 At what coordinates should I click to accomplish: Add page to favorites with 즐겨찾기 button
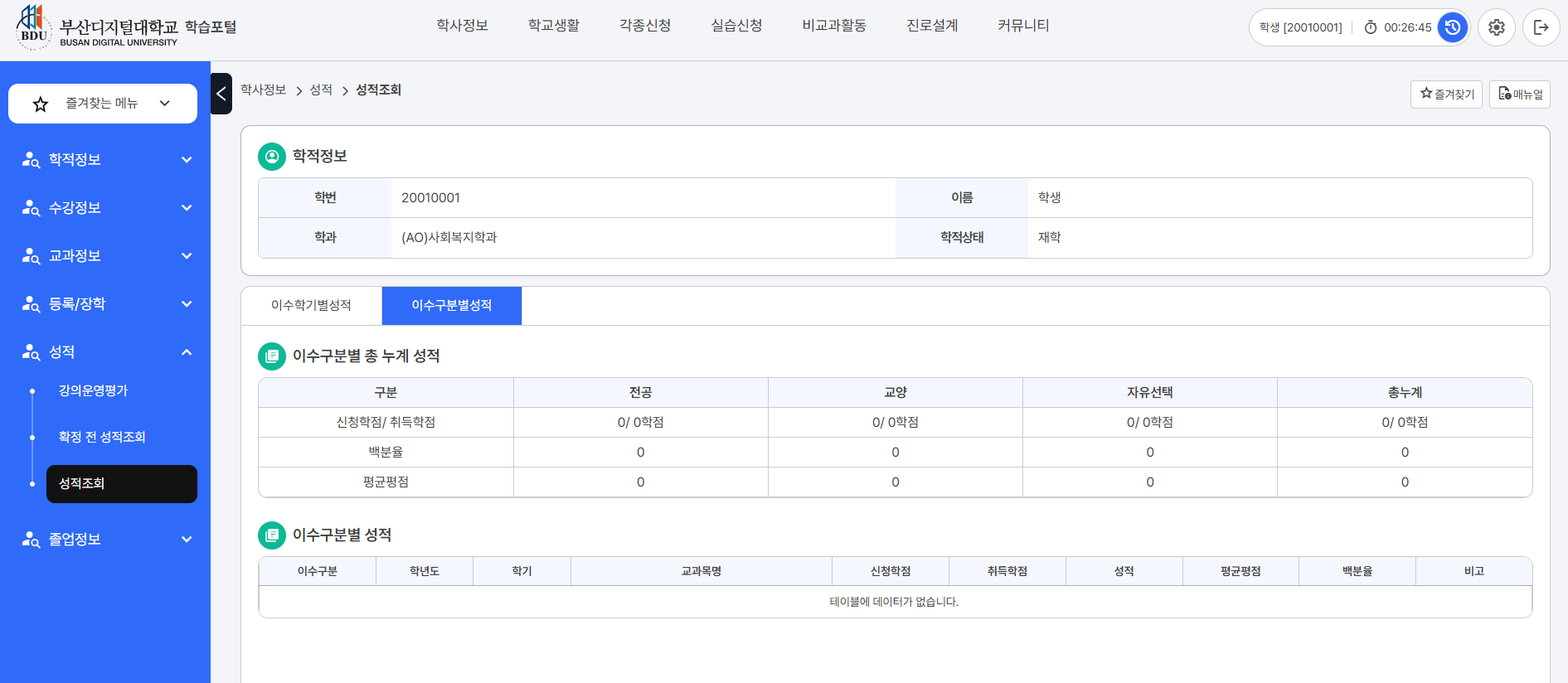pos(1446,94)
